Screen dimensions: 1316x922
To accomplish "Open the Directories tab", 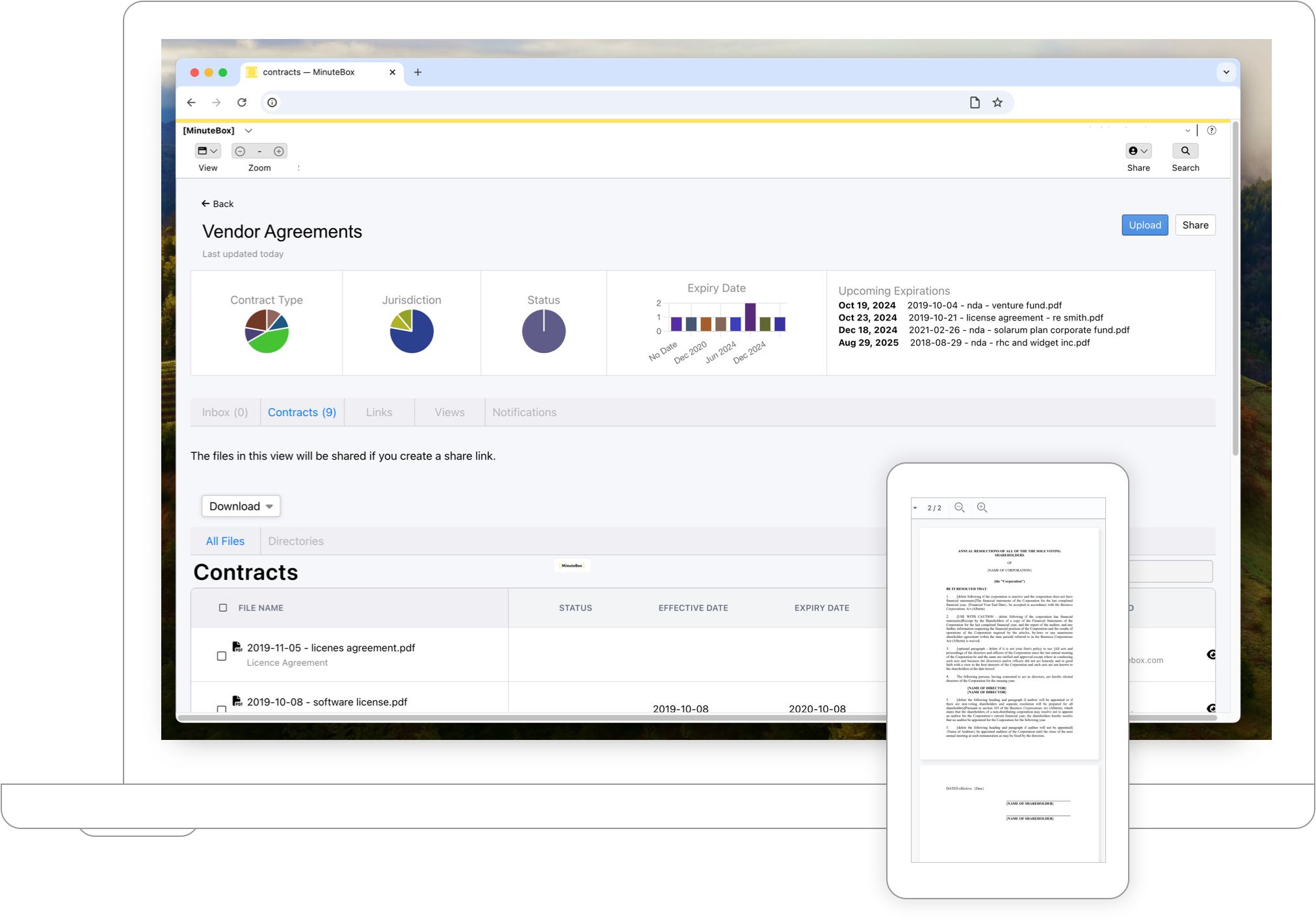I will pos(296,541).
